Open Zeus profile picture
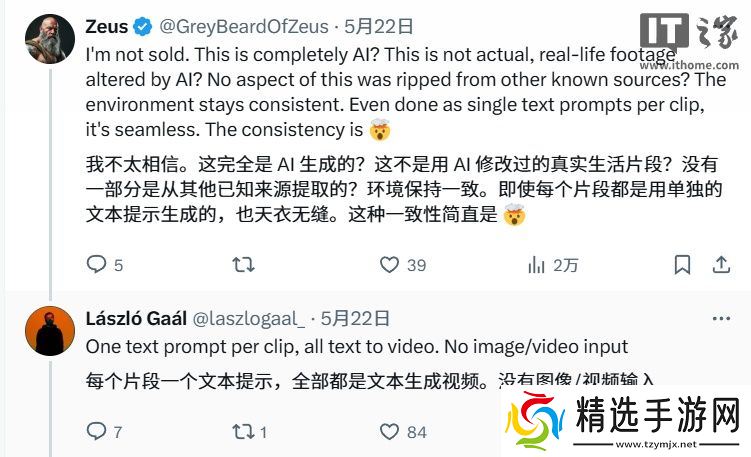Image resolution: width=751 pixels, height=457 pixels. pos(50,39)
